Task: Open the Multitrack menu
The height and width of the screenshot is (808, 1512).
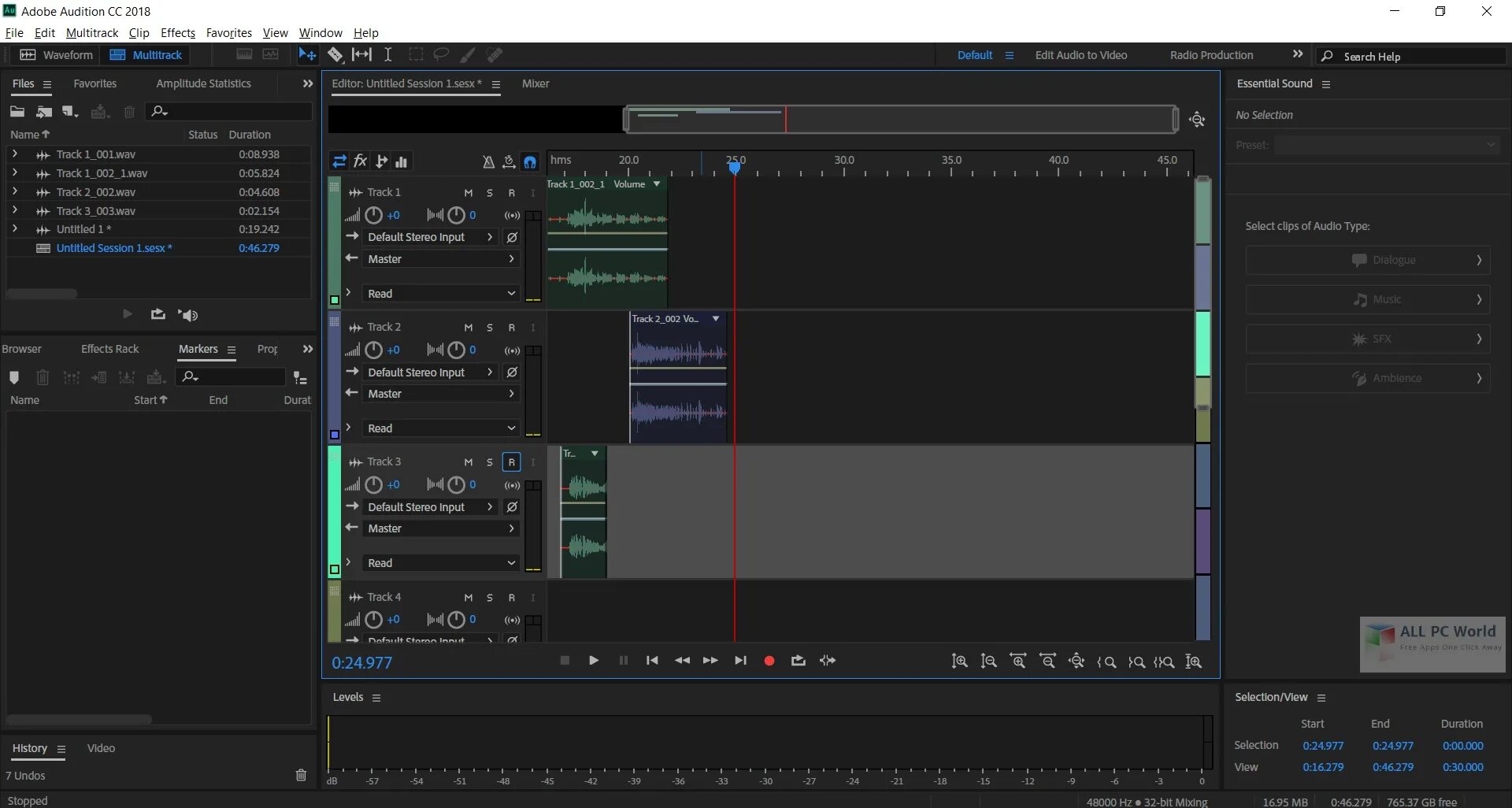Action: click(x=92, y=33)
